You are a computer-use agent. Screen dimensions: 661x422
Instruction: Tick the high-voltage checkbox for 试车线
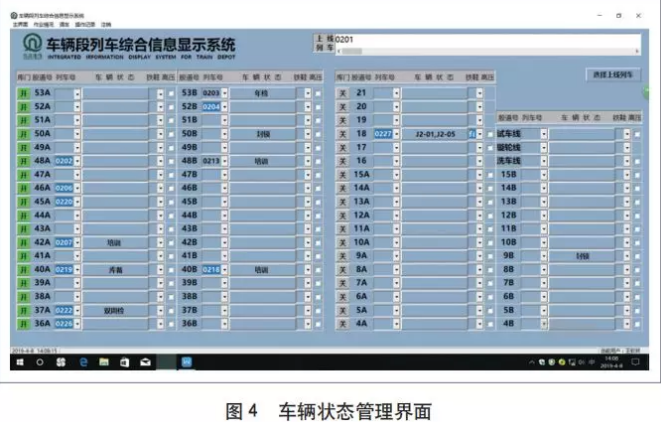click(x=637, y=134)
